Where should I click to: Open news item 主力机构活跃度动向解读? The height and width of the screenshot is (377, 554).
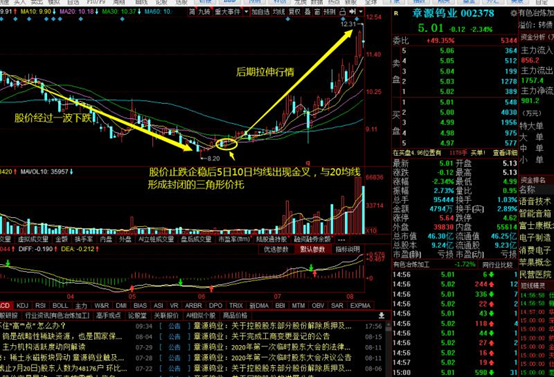click(x=44, y=347)
